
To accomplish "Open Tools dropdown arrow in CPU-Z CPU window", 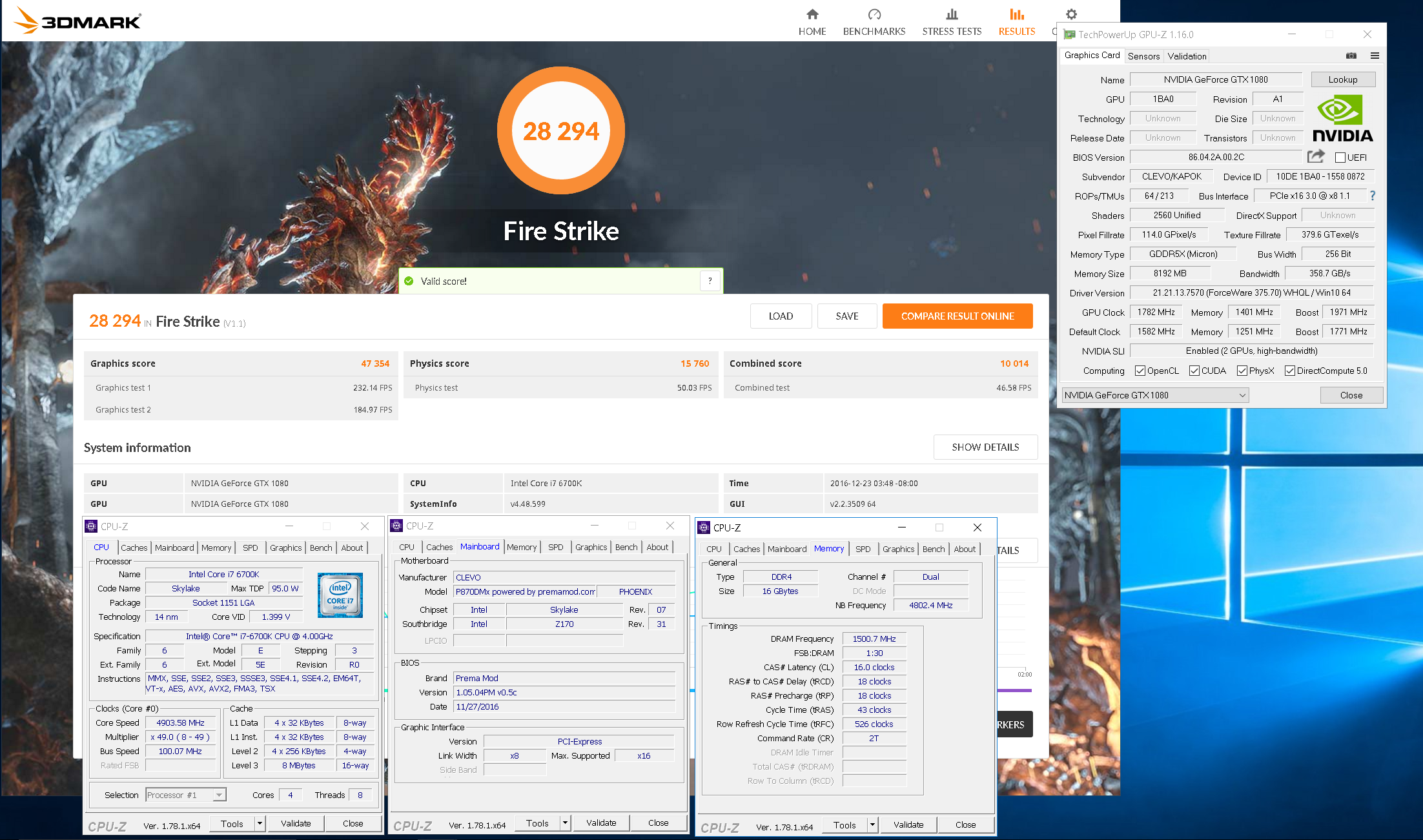I will 260,823.
